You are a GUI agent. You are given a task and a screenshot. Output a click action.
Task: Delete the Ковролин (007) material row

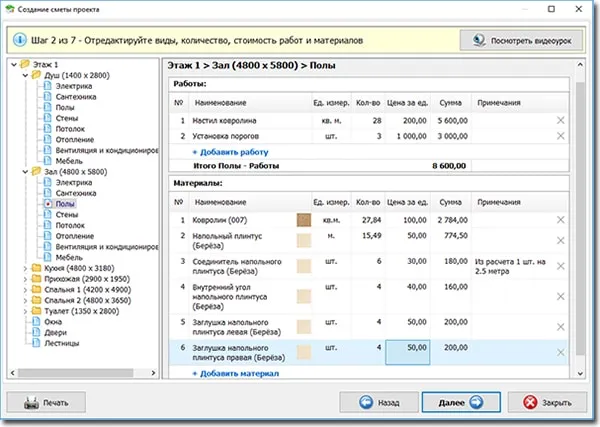[560, 219]
